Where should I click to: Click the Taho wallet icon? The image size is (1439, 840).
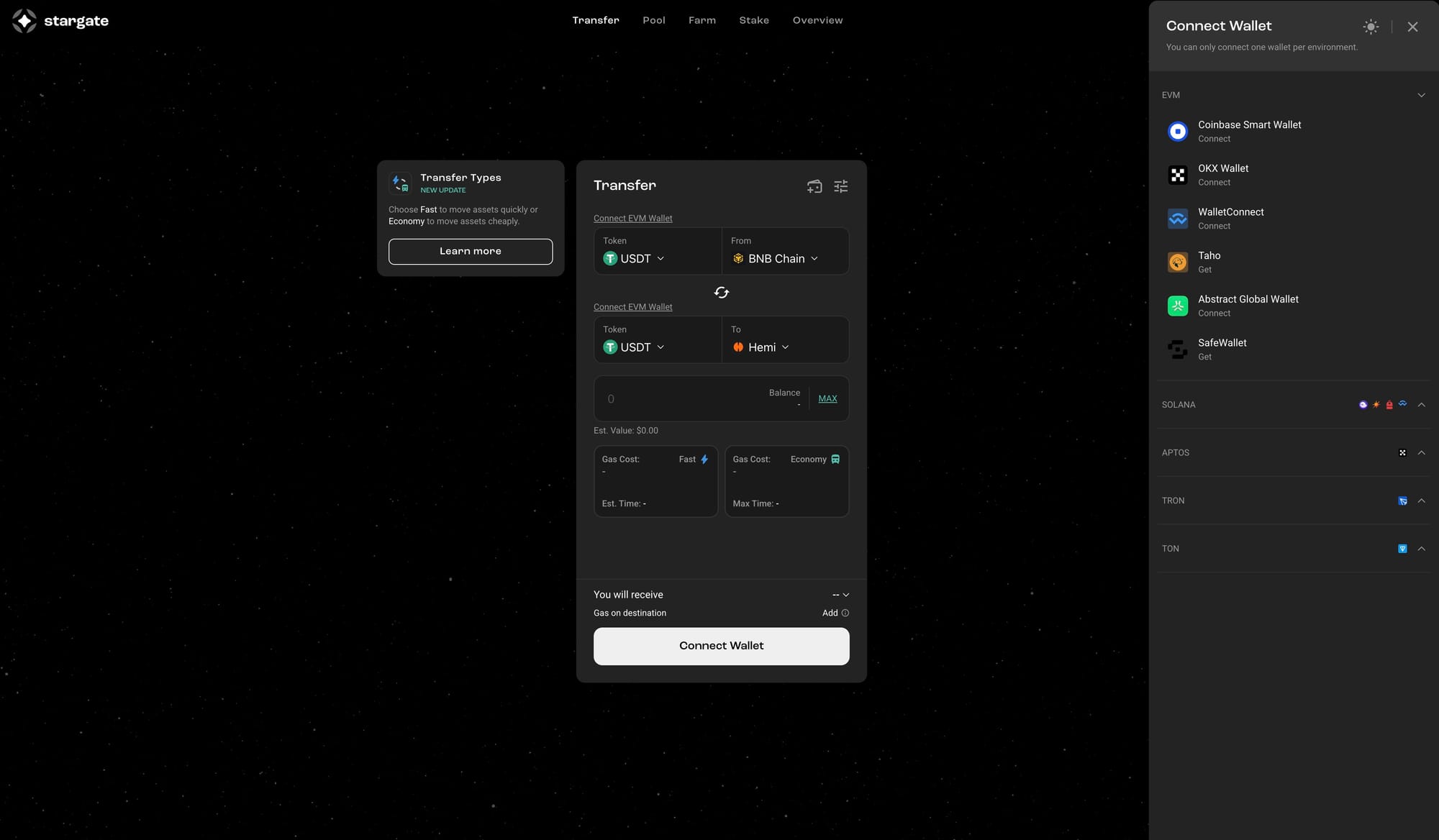1177,262
